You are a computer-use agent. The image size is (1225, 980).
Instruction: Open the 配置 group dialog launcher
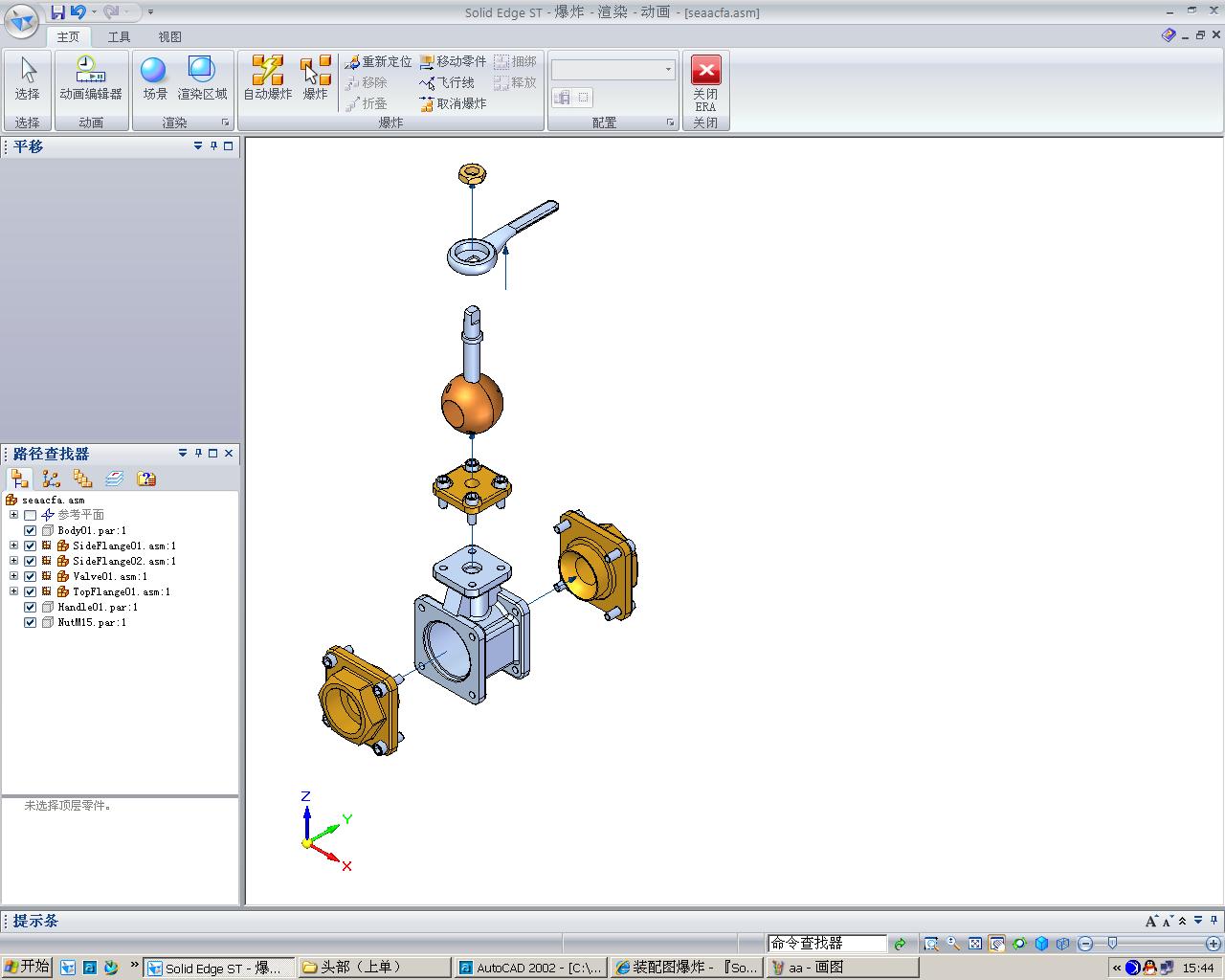pos(670,122)
